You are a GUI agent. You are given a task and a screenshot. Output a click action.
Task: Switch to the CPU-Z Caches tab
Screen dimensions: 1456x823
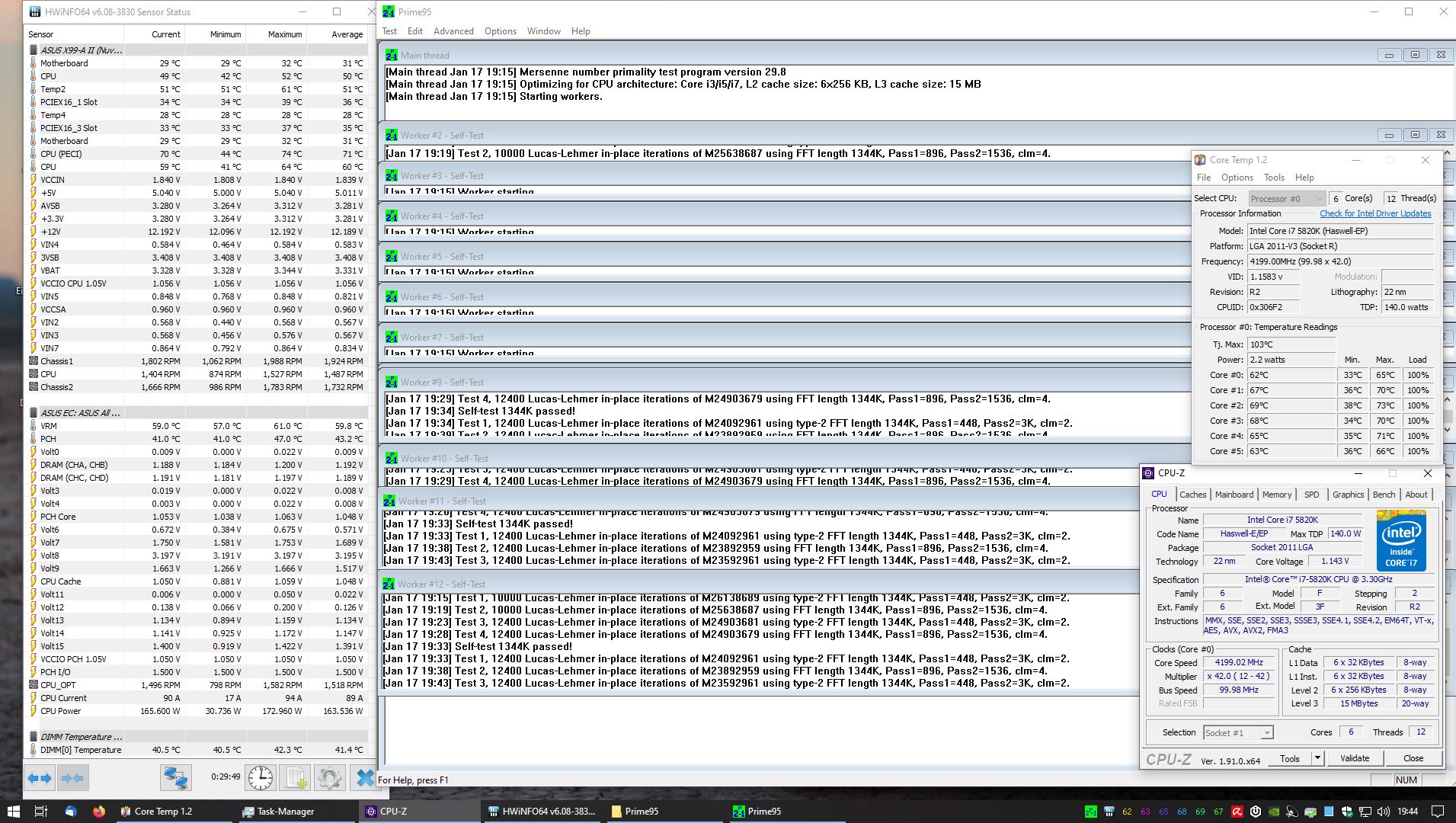[1192, 495]
